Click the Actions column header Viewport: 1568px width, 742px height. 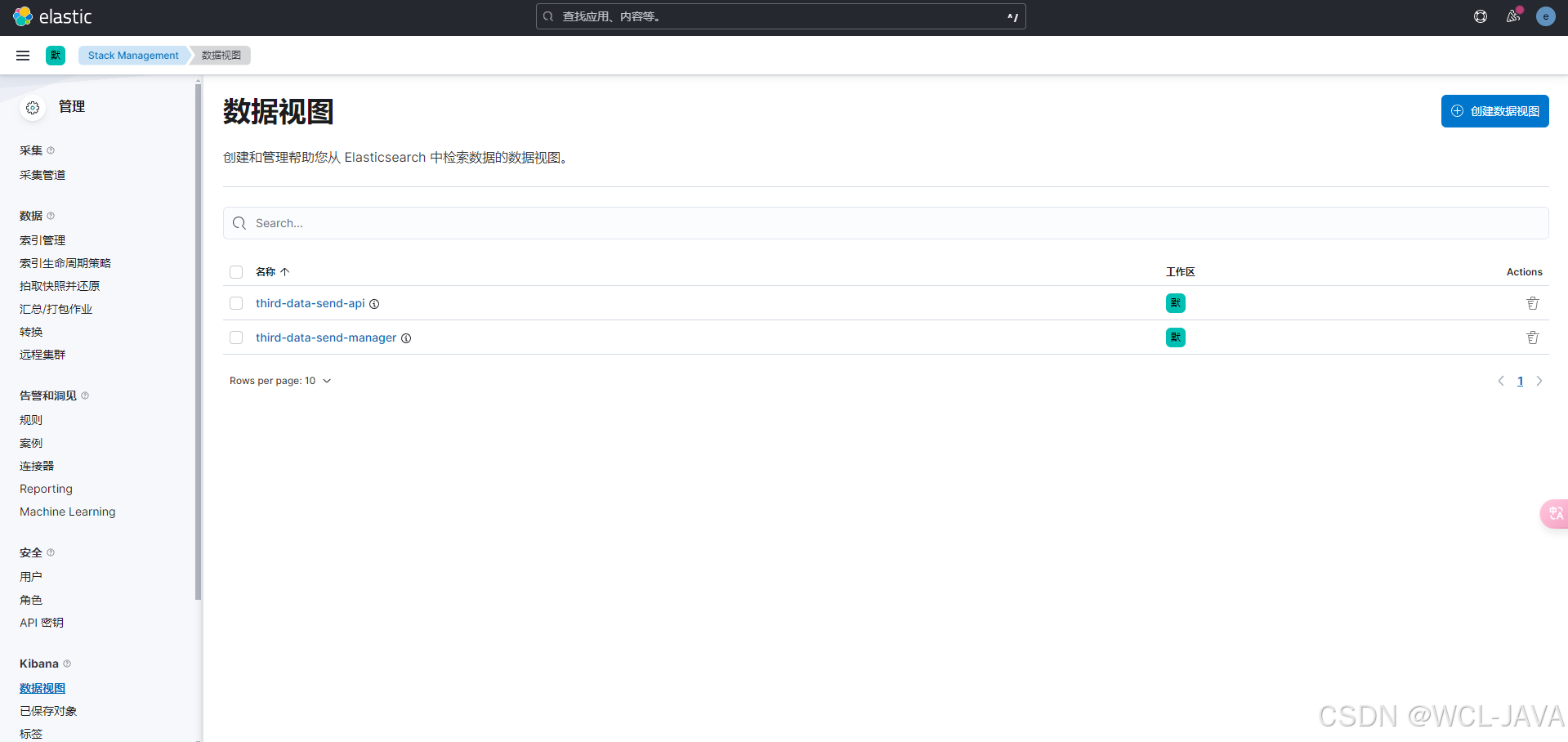point(1525,272)
